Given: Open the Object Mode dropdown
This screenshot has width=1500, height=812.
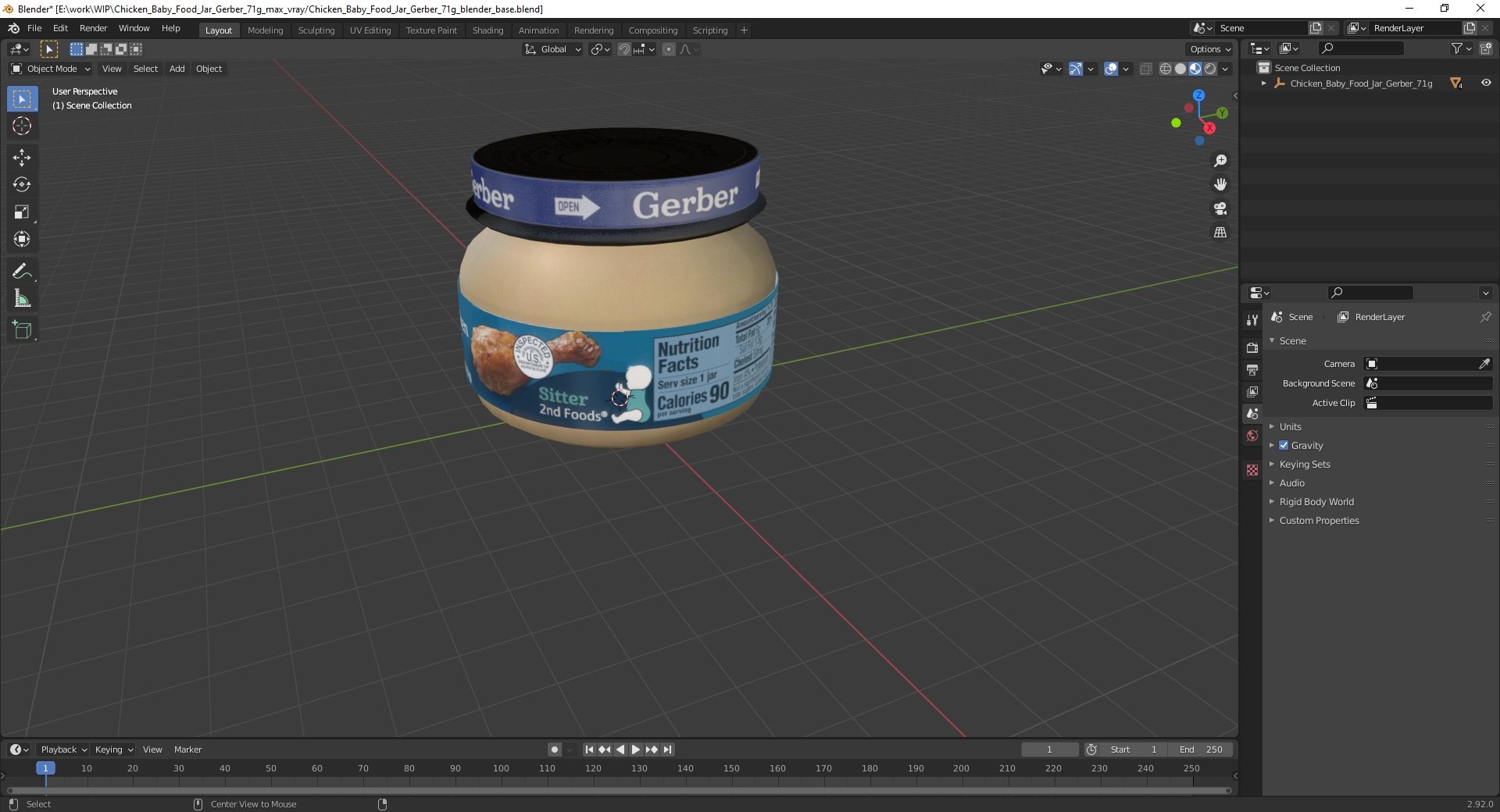Looking at the screenshot, I should click(51, 69).
